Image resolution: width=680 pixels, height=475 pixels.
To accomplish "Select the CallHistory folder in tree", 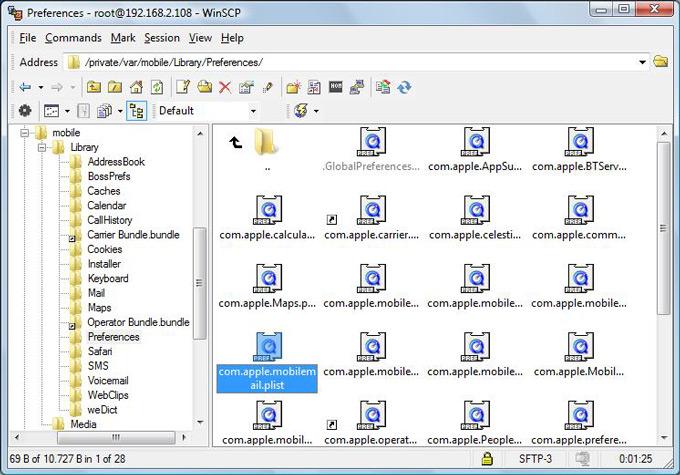I will [x=110, y=220].
